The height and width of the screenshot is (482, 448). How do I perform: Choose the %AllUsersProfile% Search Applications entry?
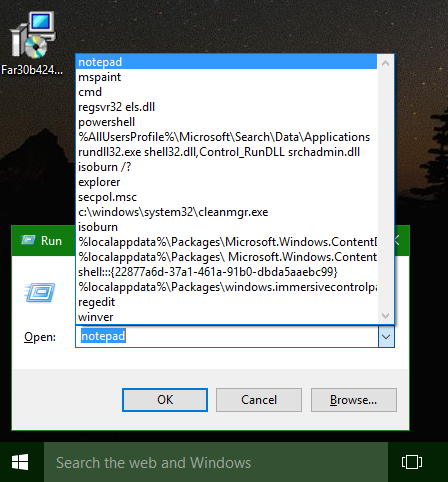point(226,137)
